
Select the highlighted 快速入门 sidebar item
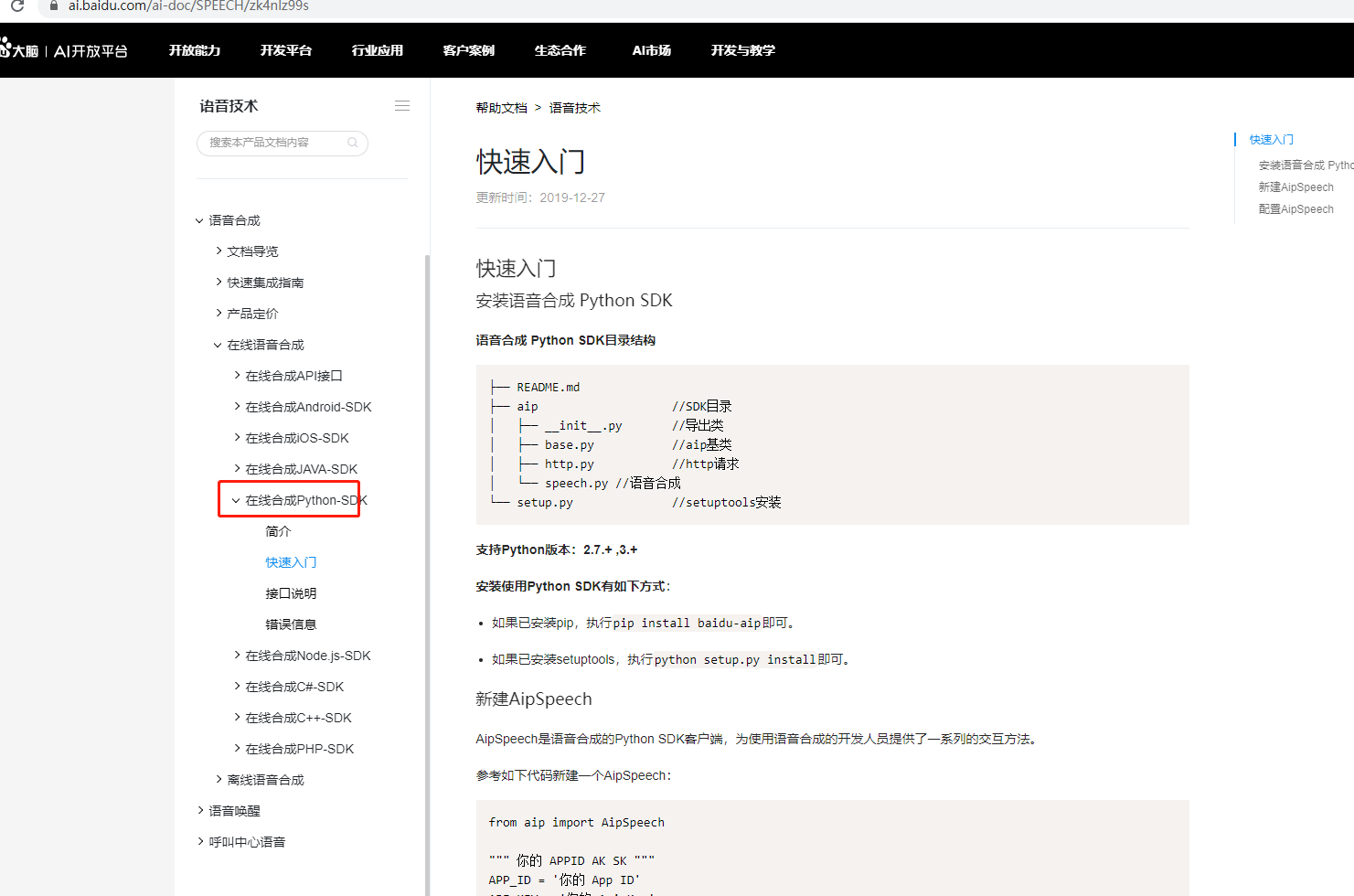point(291,562)
